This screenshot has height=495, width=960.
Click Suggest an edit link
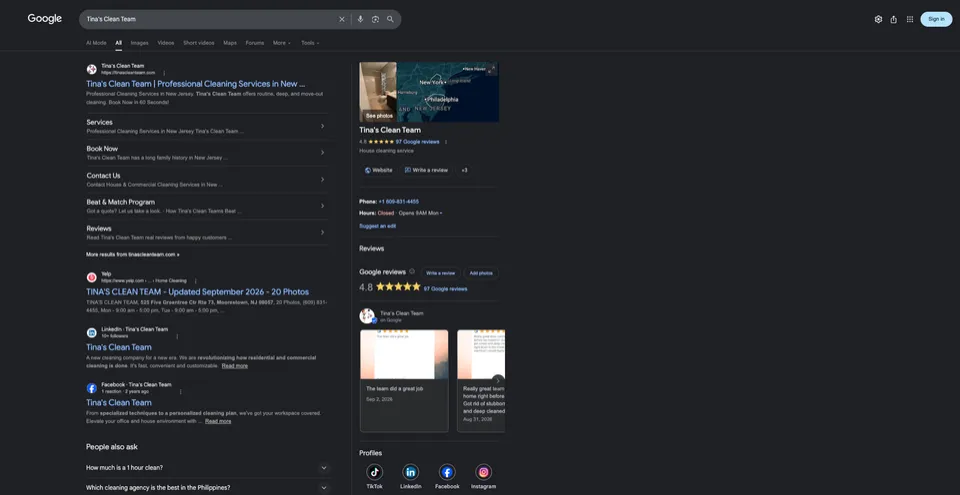point(378,226)
